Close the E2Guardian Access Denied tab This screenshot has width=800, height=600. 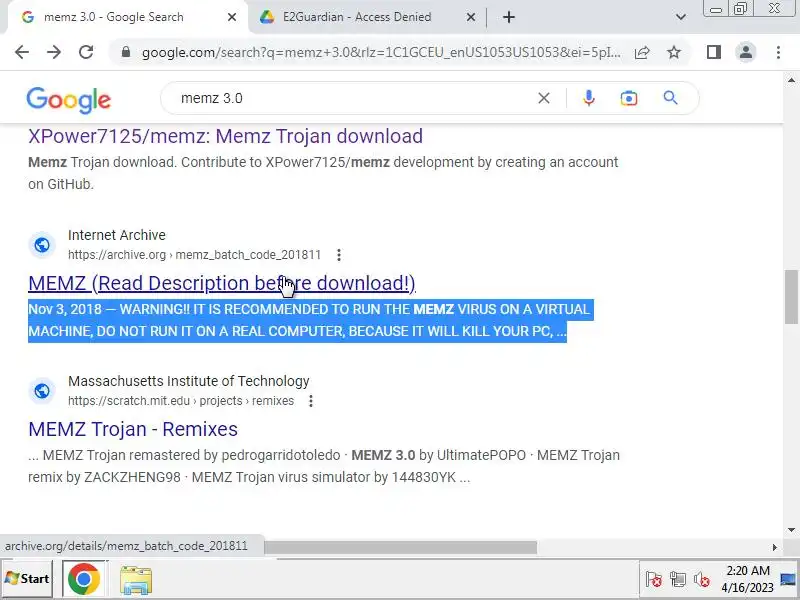tap(471, 17)
